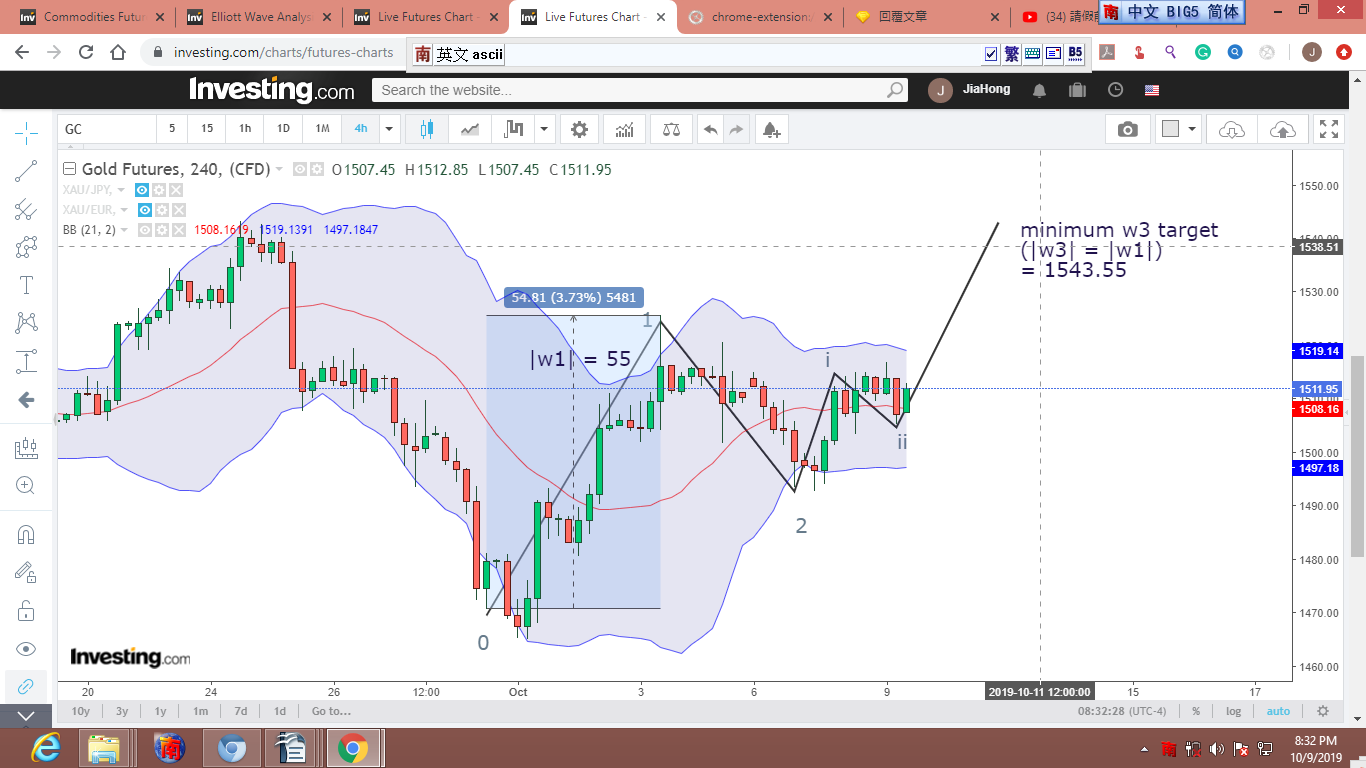Viewport: 1366px width, 768px height.
Task: Click the GC symbol input field
Action: [107, 129]
